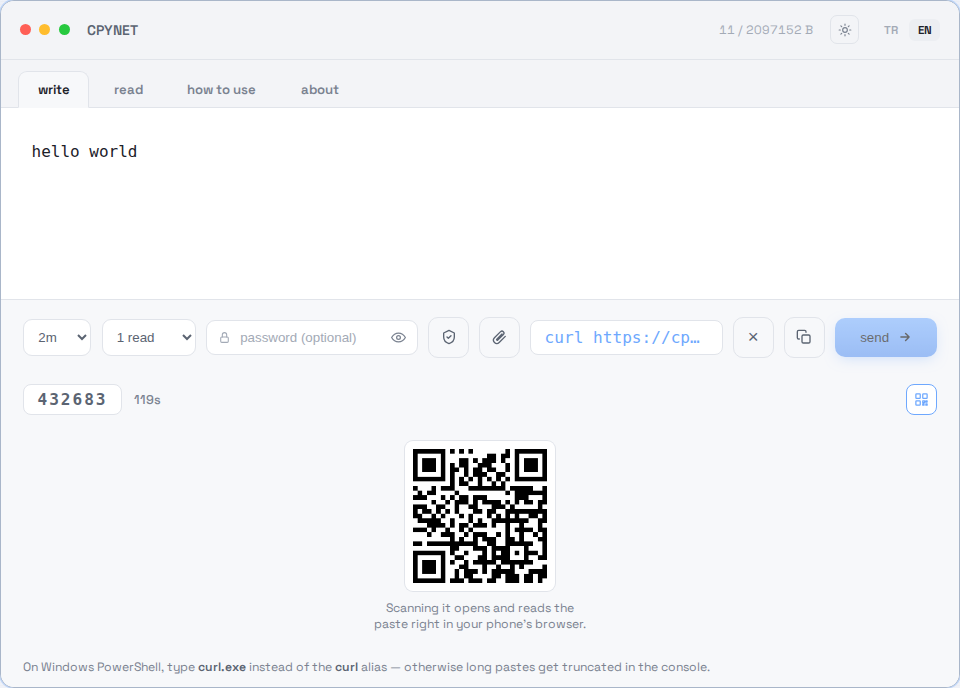Click the yellow minimize window dot
Screen dimensions: 960x688
click(x=45, y=30)
